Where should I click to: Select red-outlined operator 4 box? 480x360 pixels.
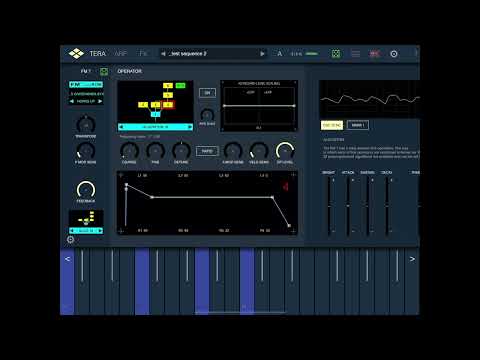pyautogui.click(x=168, y=105)
